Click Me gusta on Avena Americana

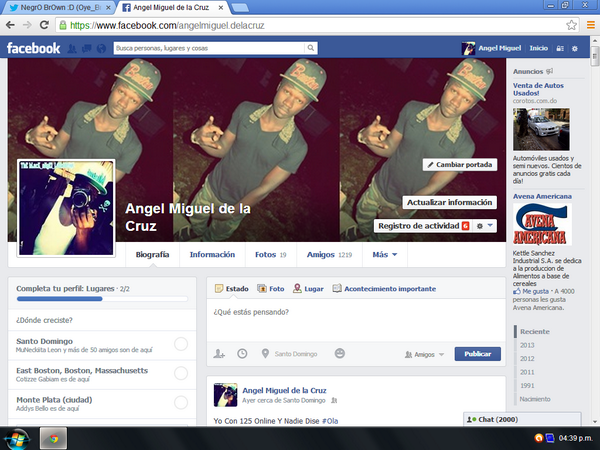click(535, 291)
